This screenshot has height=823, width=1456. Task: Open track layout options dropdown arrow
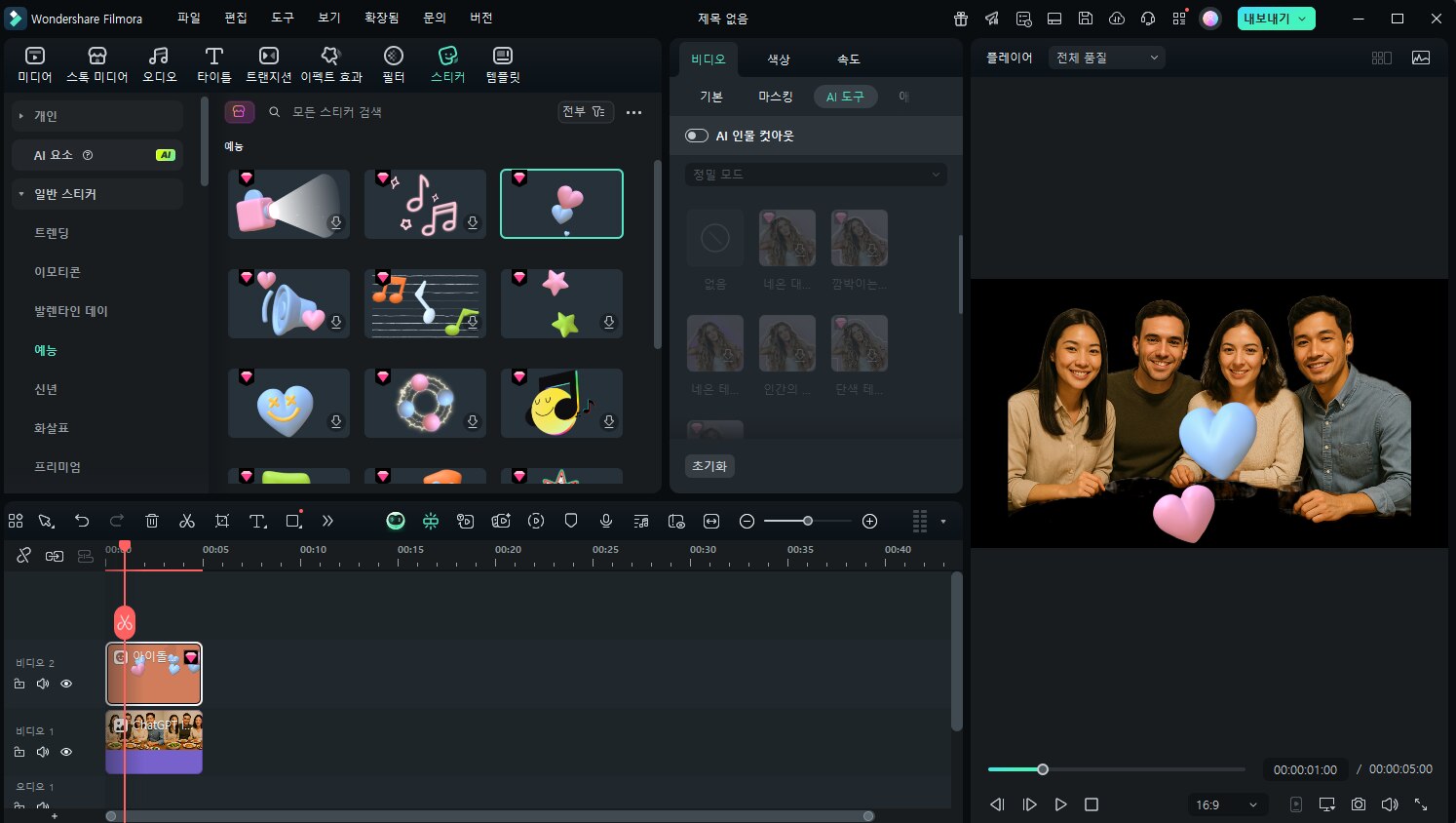pyautogui.click(x=942, y=522)
